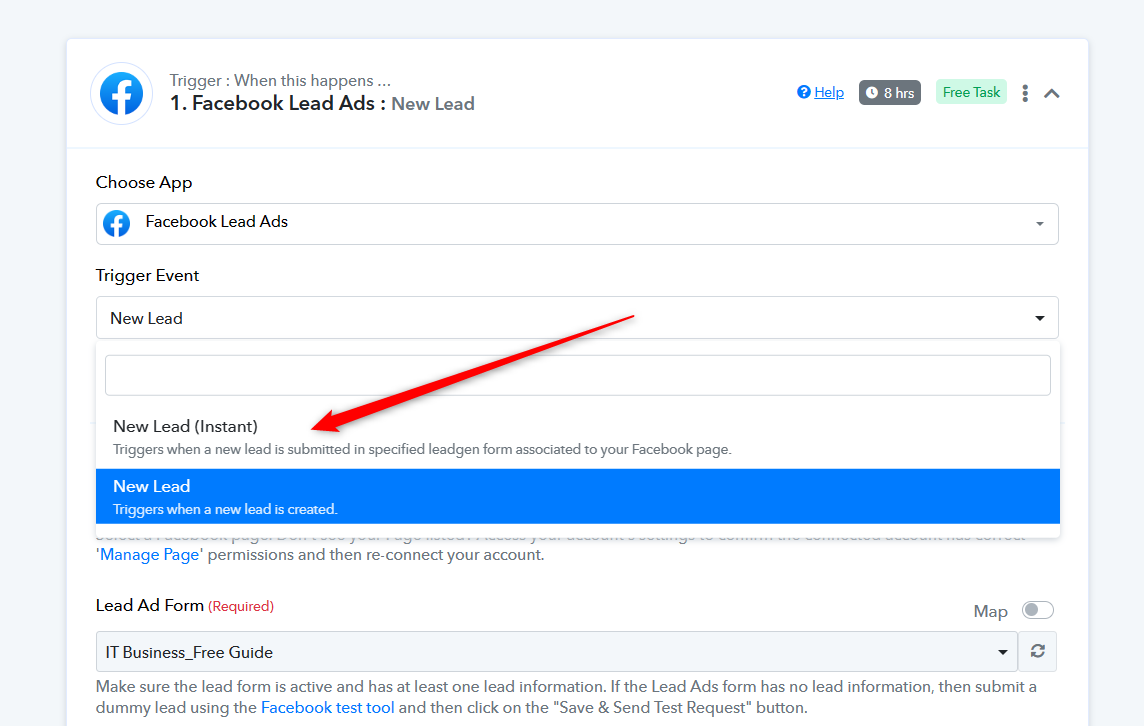The height and width of the screenshot is (726, 1144).
Task: Click the Lead Ad Form label
Action: click(x=150, y=605)
